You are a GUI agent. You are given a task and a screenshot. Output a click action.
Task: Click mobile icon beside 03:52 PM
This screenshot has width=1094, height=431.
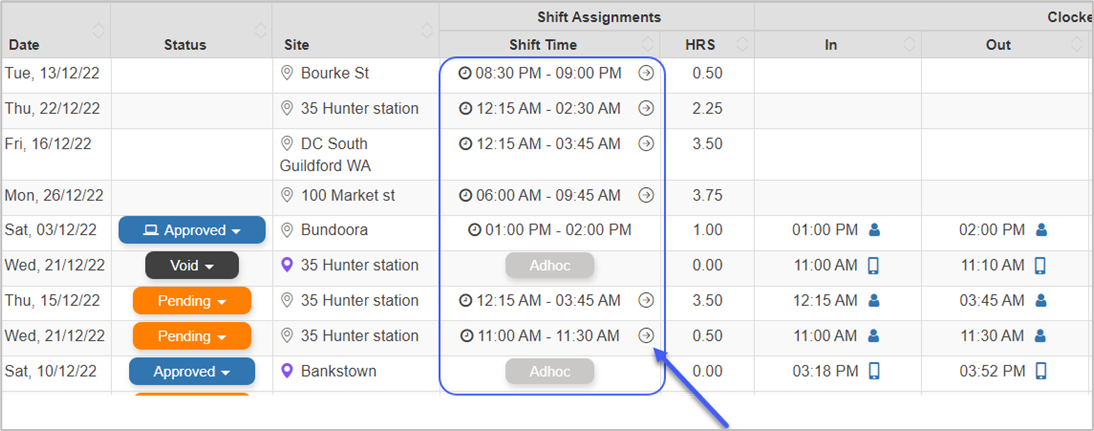point(1040,371)
